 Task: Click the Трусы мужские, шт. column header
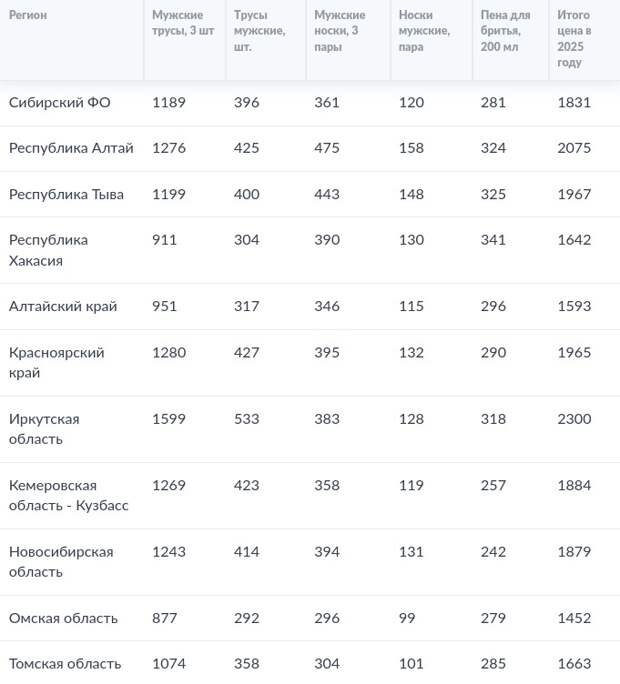pos(259,31)
